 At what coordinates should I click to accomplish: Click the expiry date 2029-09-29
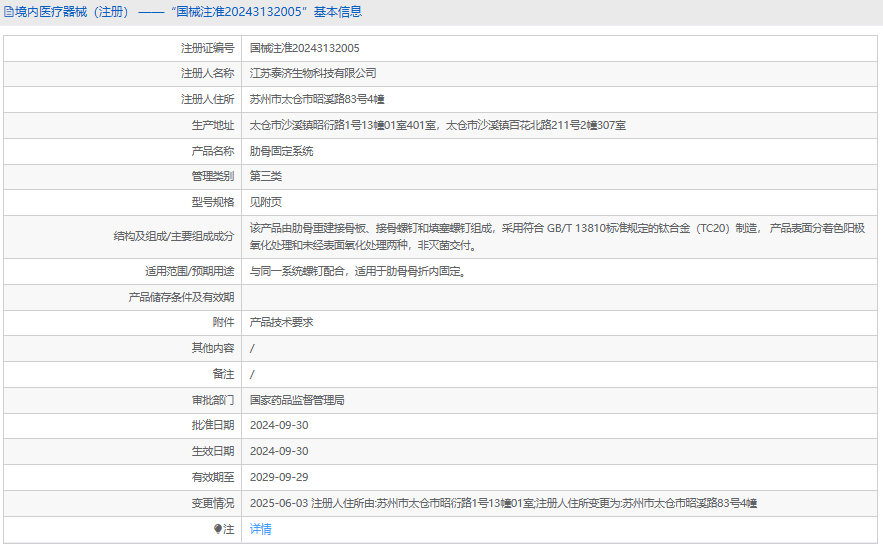coord(279,477)
